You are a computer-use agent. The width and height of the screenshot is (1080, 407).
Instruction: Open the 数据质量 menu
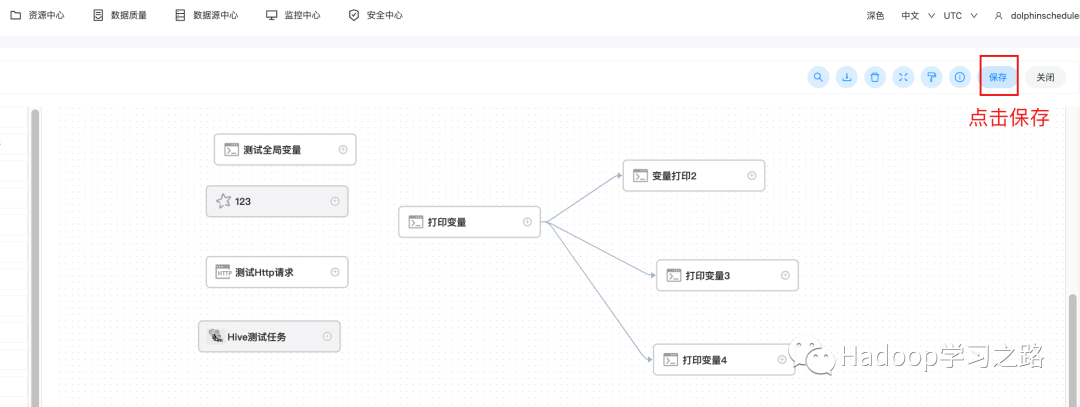(x=120, y=16)
